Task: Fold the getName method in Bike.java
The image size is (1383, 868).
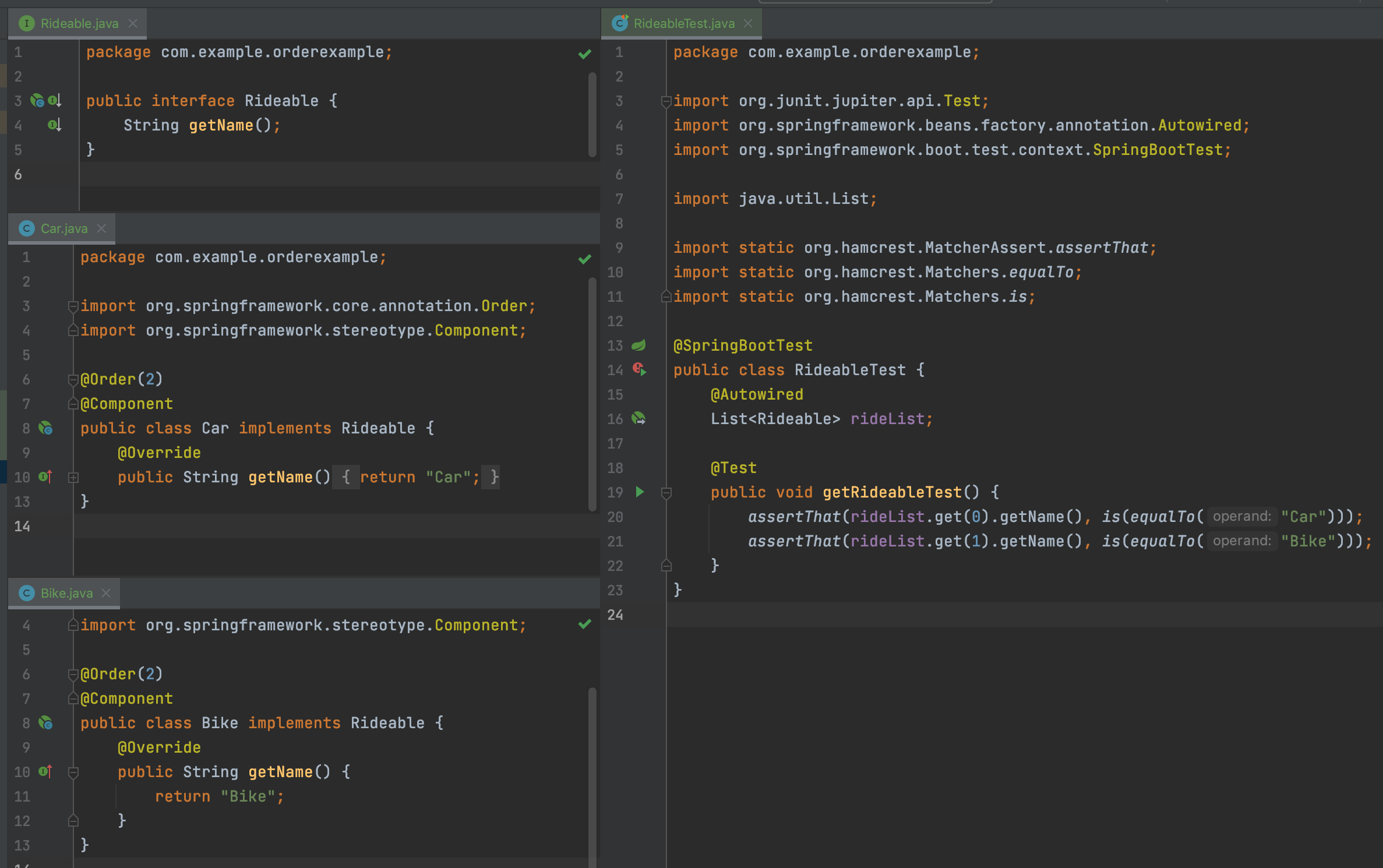Action: click(73, 772)
